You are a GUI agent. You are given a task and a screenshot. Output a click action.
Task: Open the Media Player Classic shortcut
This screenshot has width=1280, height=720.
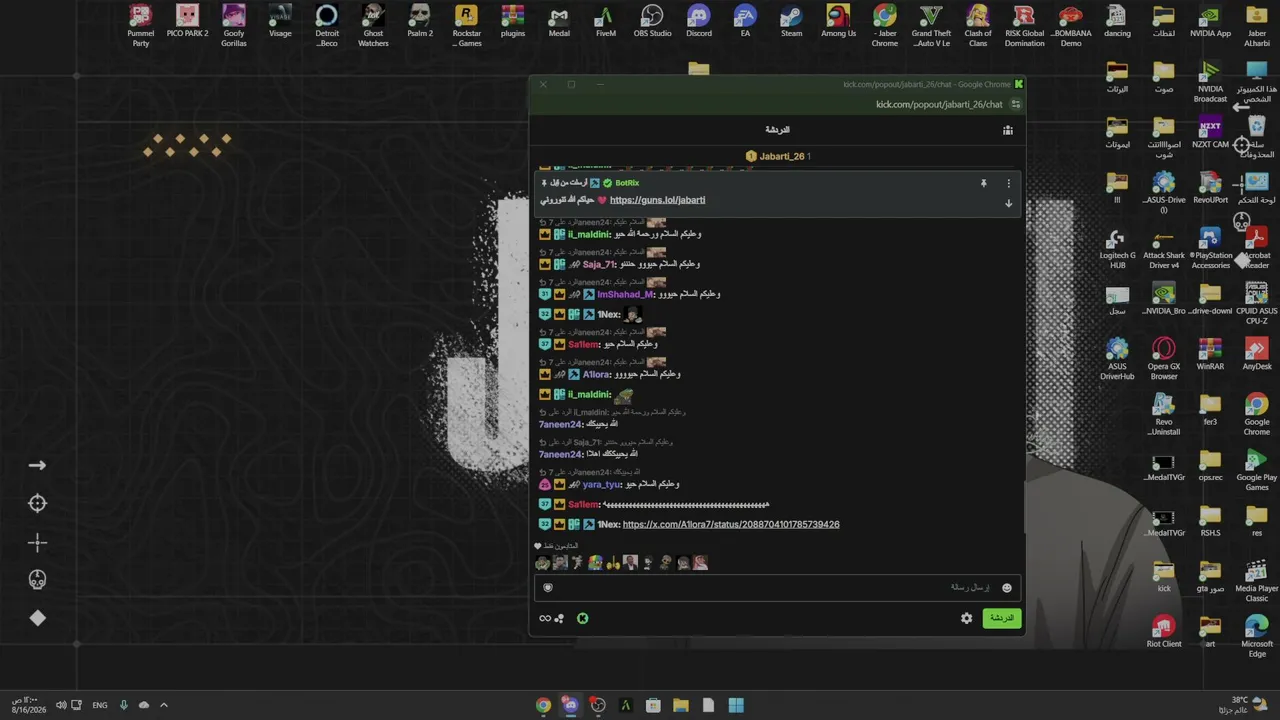(1257, 581)
